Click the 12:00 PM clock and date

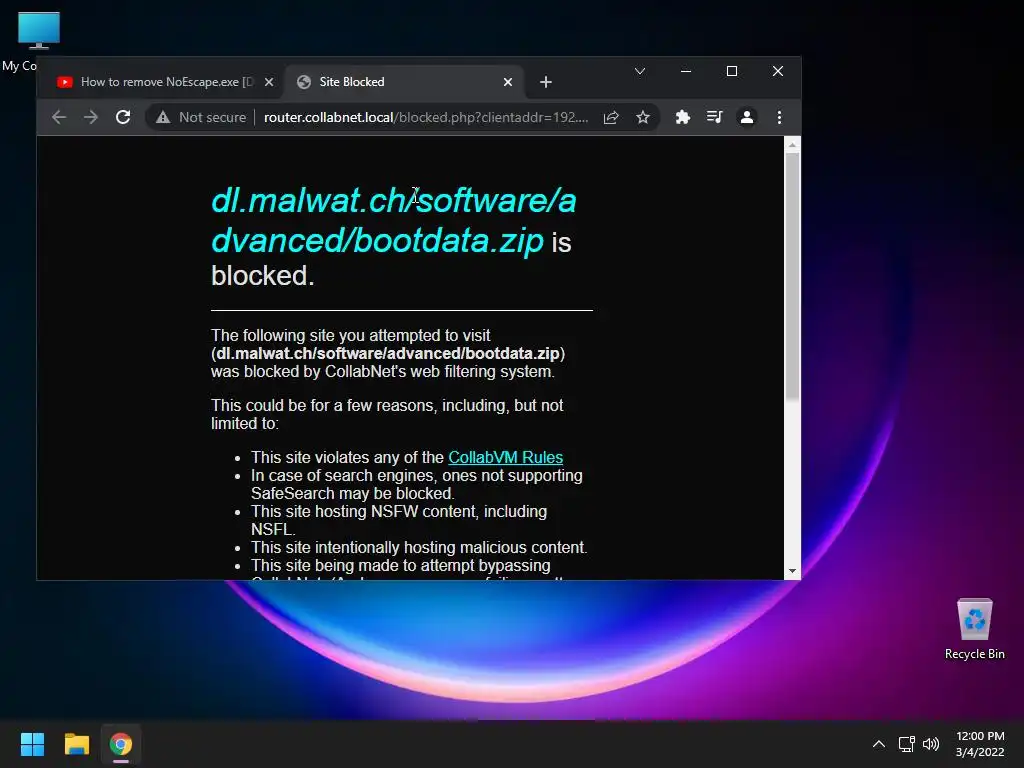click(980, 744)
